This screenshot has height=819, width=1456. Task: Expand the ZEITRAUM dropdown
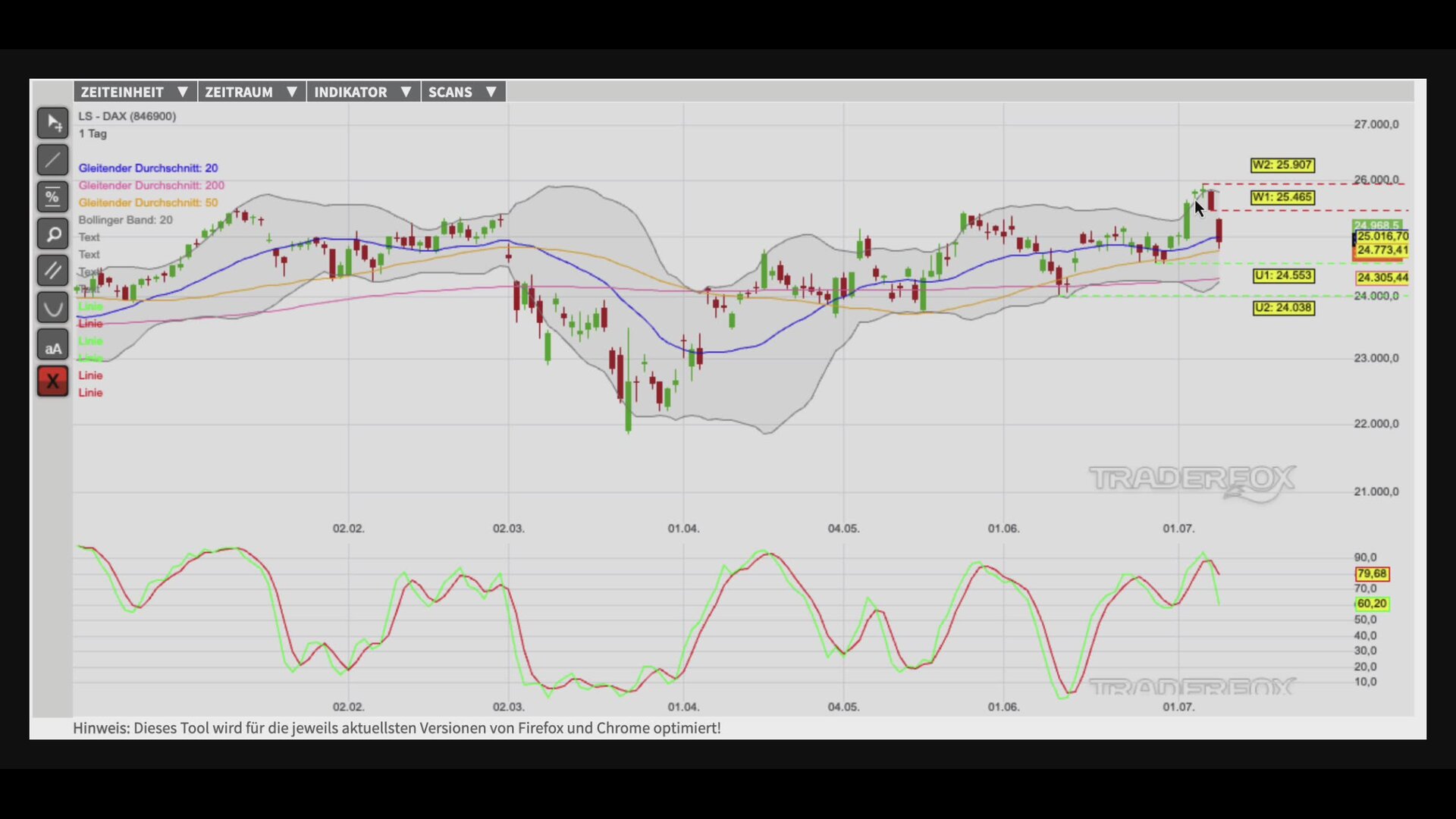pyautogui.click(x=252, y=92)
